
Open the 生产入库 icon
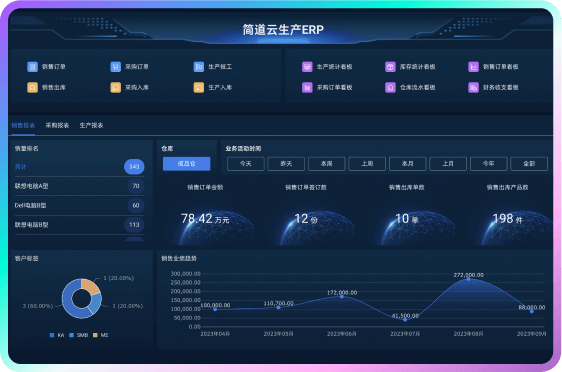[199, 87]
